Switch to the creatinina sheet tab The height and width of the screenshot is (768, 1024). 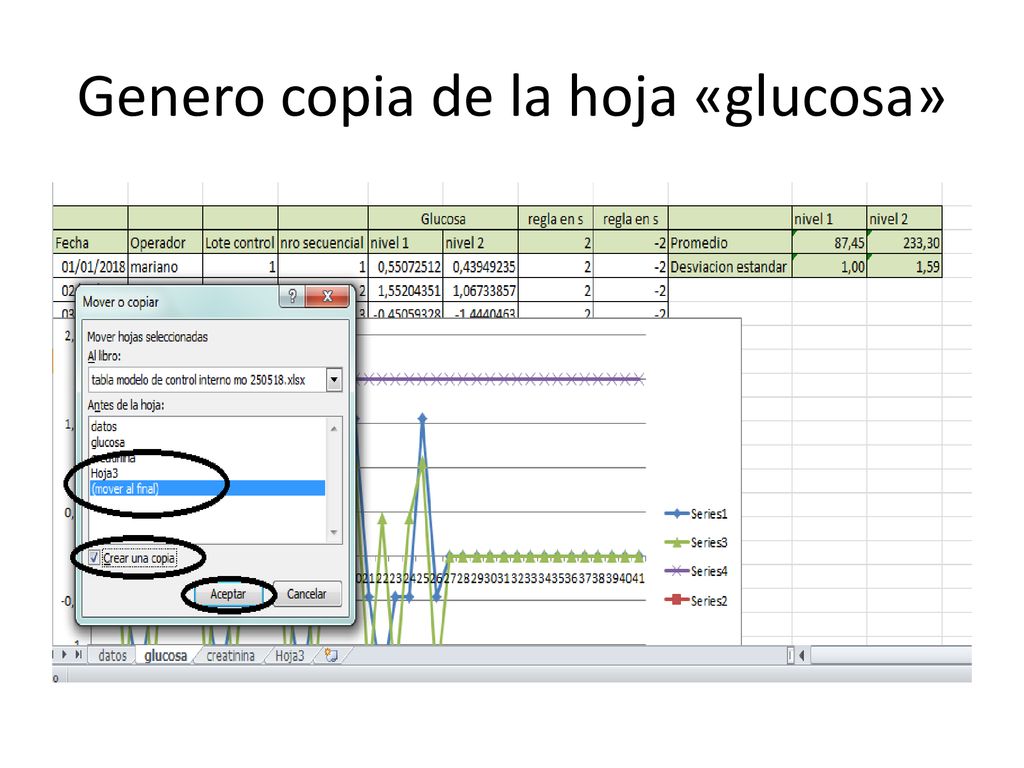(x=231, y=656)
